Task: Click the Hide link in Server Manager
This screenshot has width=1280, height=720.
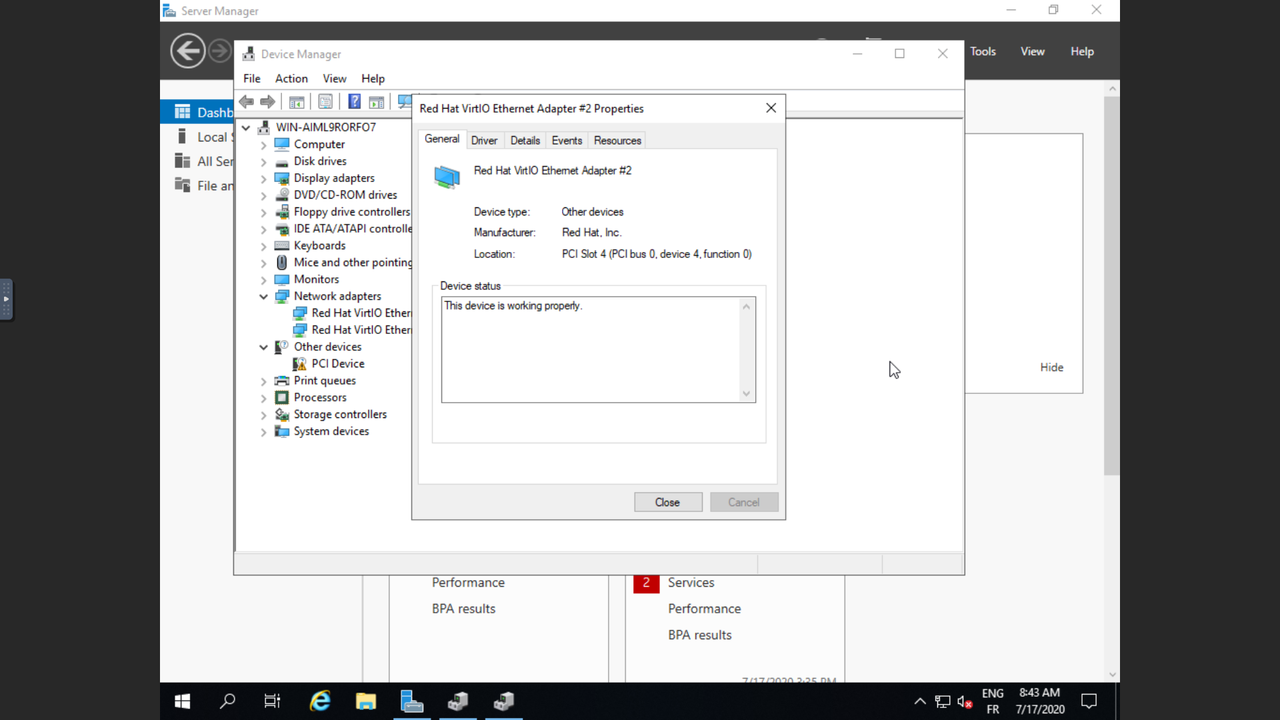Action: [1052, 367]
